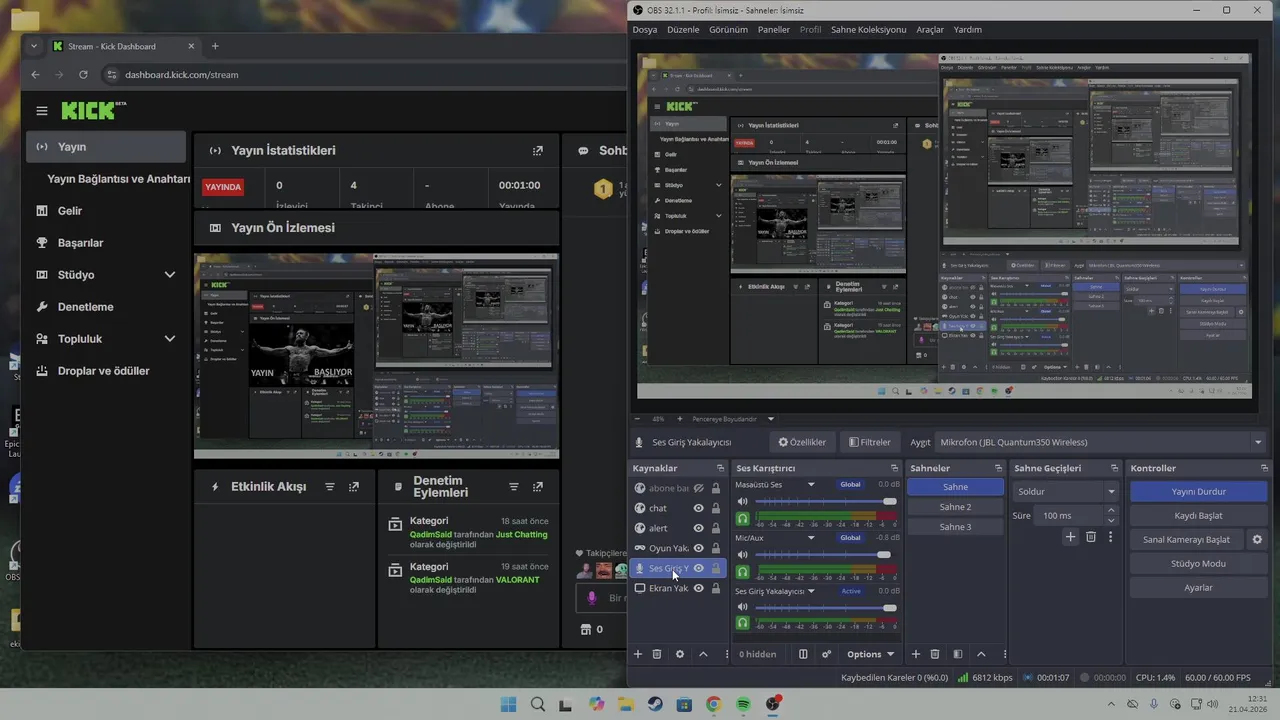Screen dimensions: 1280x720
Task: Open Windows Start menu
Action: 508,705
